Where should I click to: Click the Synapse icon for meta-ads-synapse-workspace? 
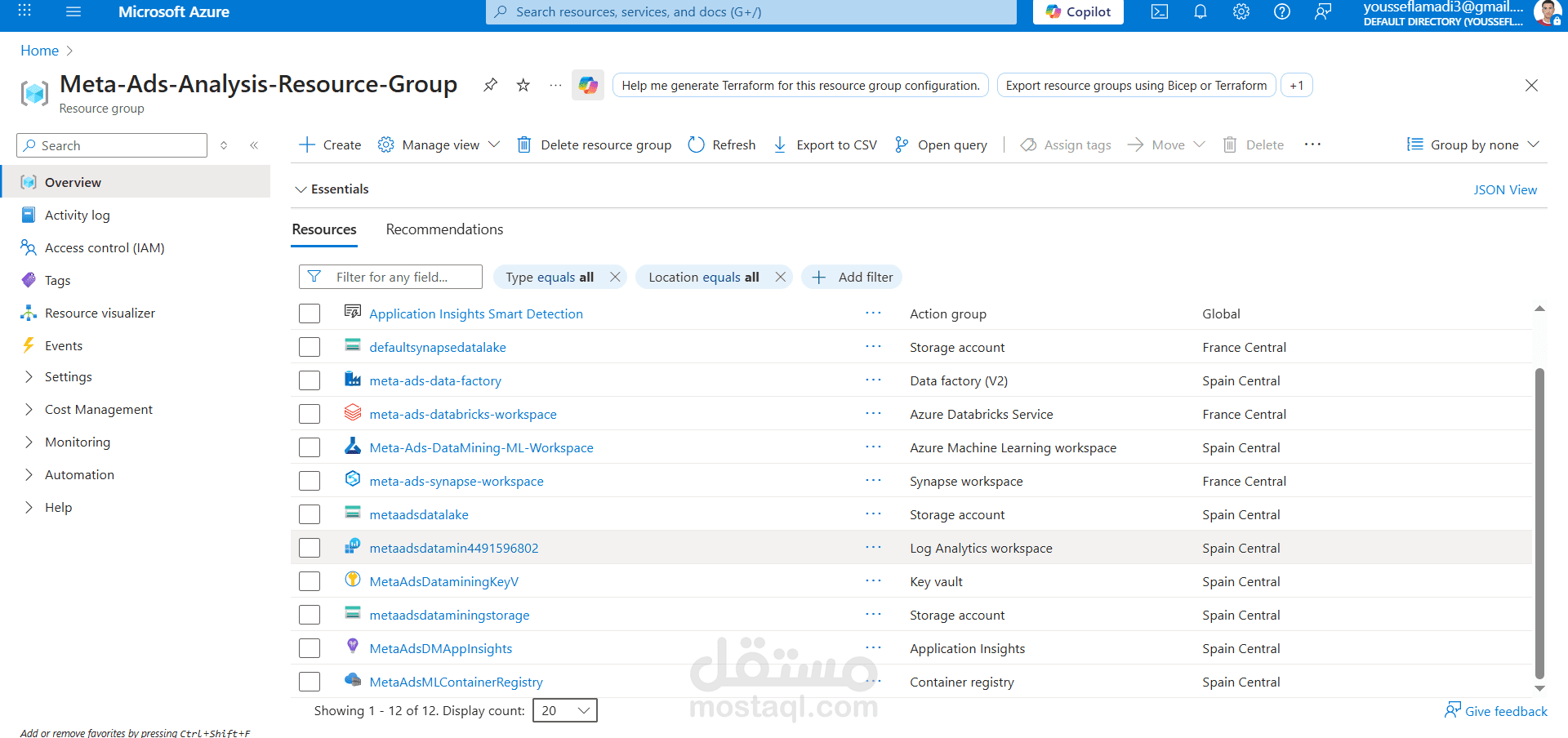(353, 479)
